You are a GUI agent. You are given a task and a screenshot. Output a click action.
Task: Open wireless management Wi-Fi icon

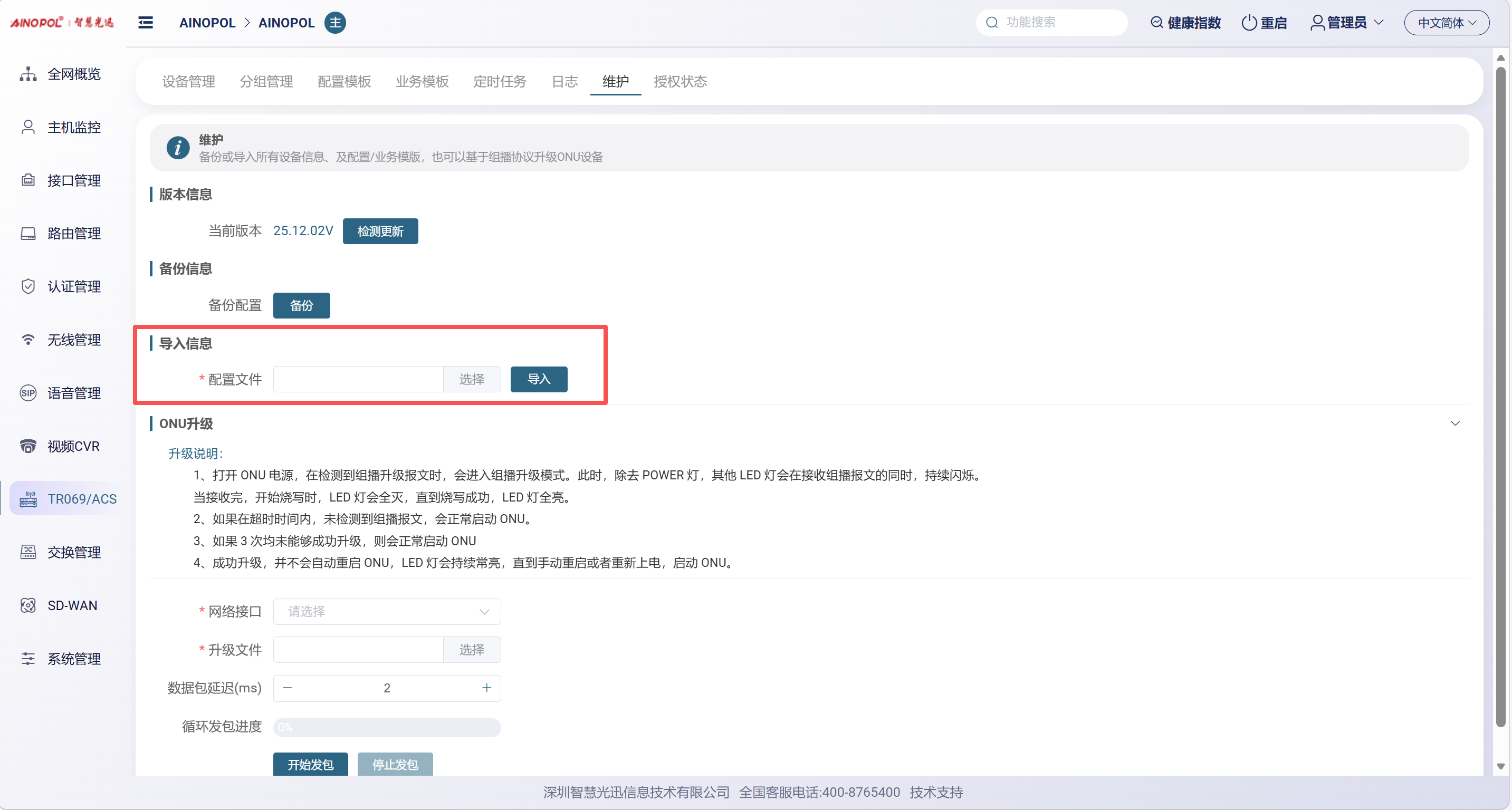point(28,340)
